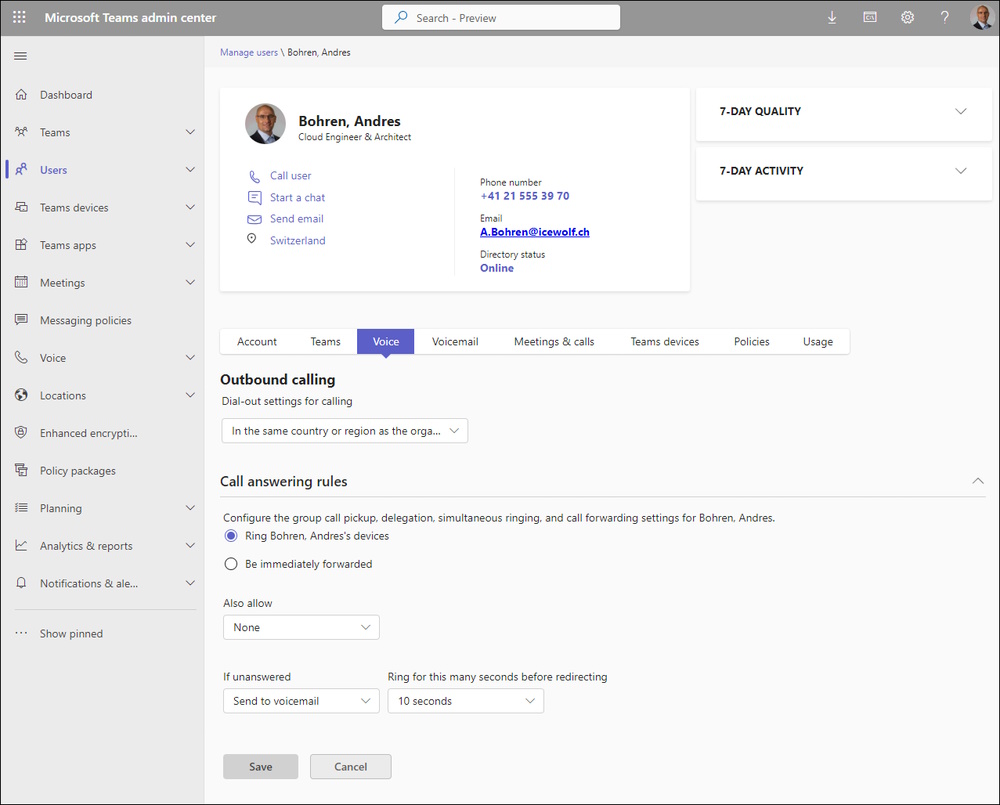Click the Show pinned item
The width and height of the screenshot is (1000, 805).
tap(71, 633)
